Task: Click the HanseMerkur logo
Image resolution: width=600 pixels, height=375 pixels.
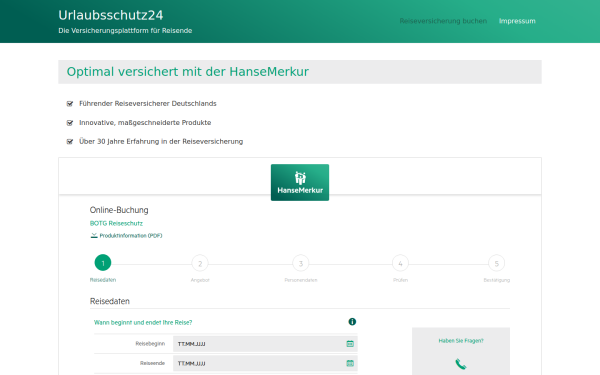Action: click(300, 183)
